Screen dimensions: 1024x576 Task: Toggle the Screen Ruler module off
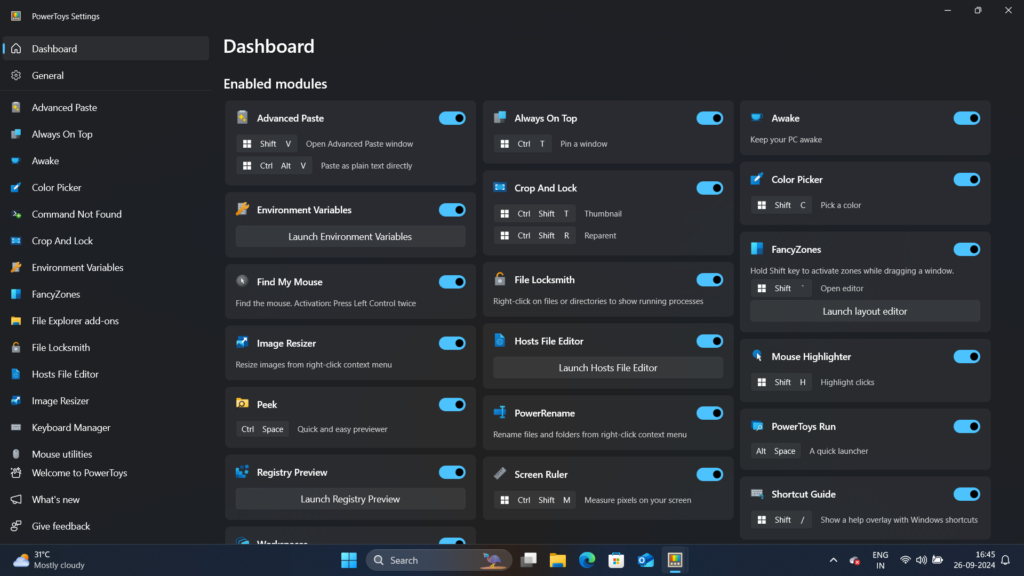coord(709,474)
